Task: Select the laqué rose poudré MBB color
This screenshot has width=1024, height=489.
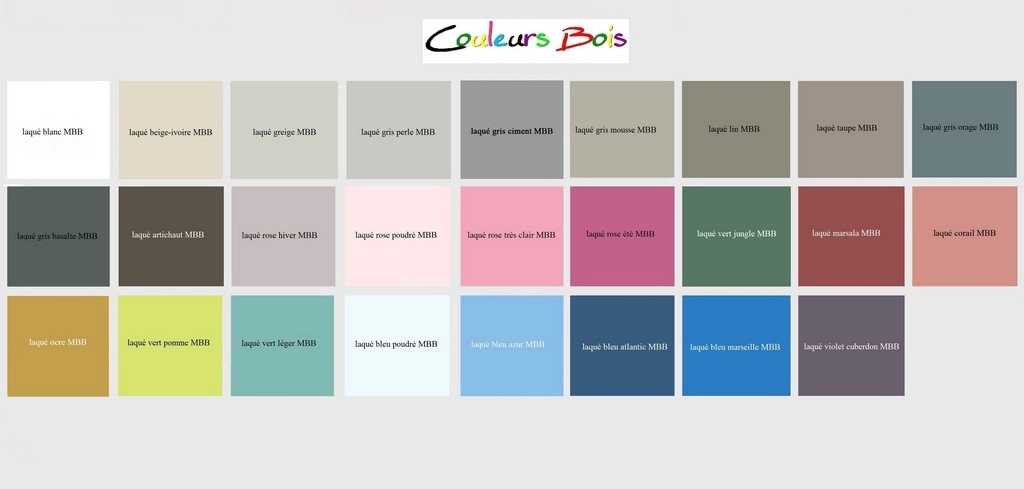Action: [x=396, y=236]
